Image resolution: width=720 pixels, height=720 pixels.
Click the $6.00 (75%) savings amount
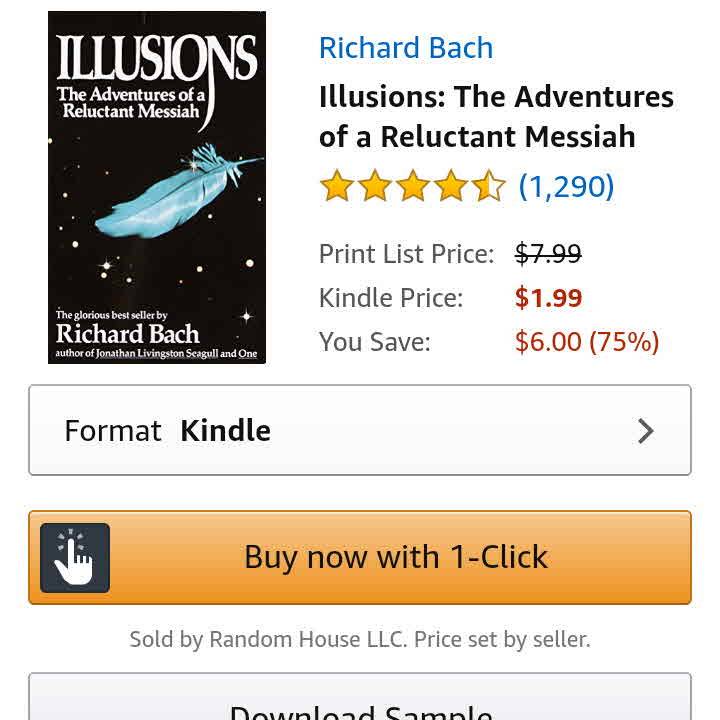[587, 342]
